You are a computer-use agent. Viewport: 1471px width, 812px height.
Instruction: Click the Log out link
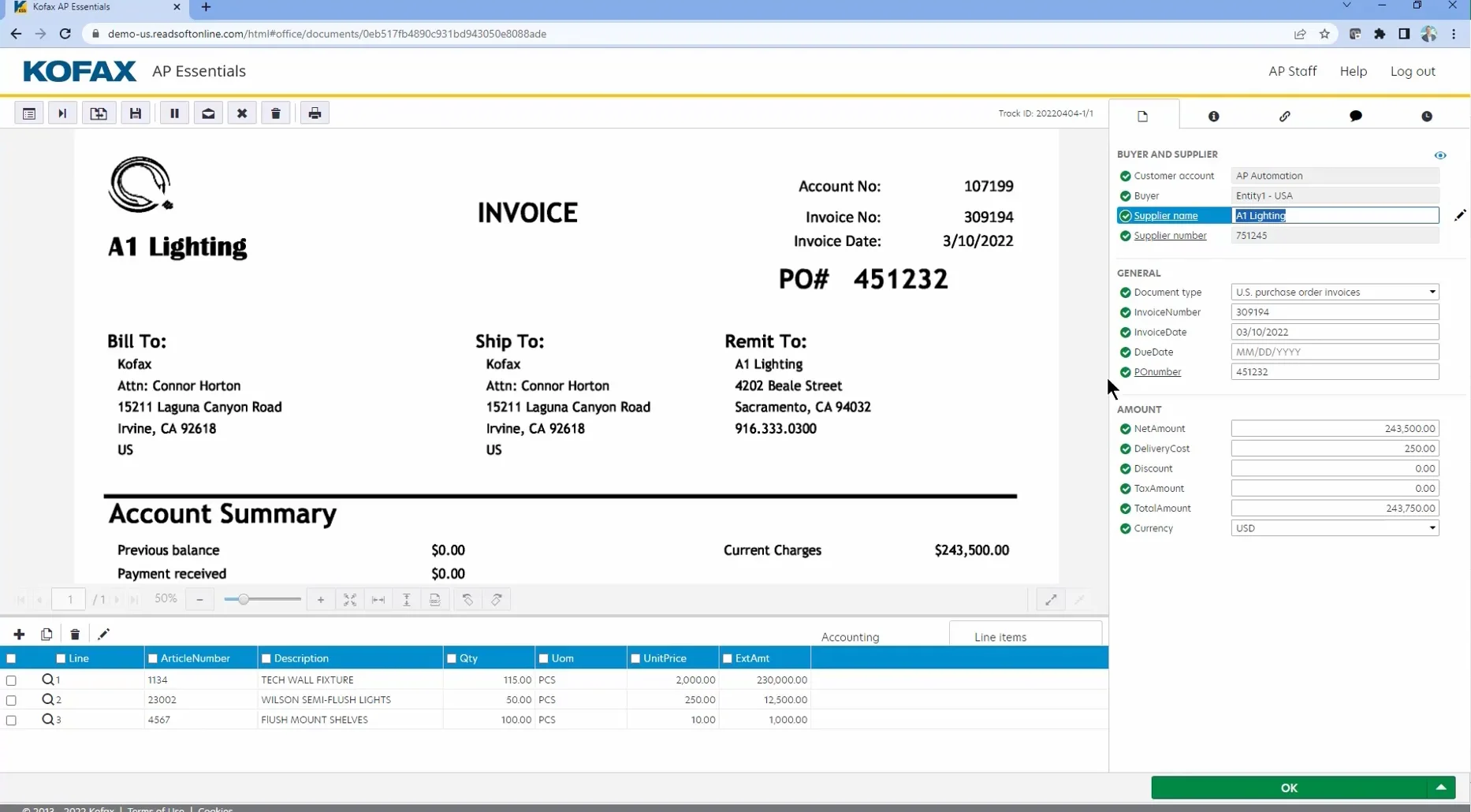tap(1412, 71)
